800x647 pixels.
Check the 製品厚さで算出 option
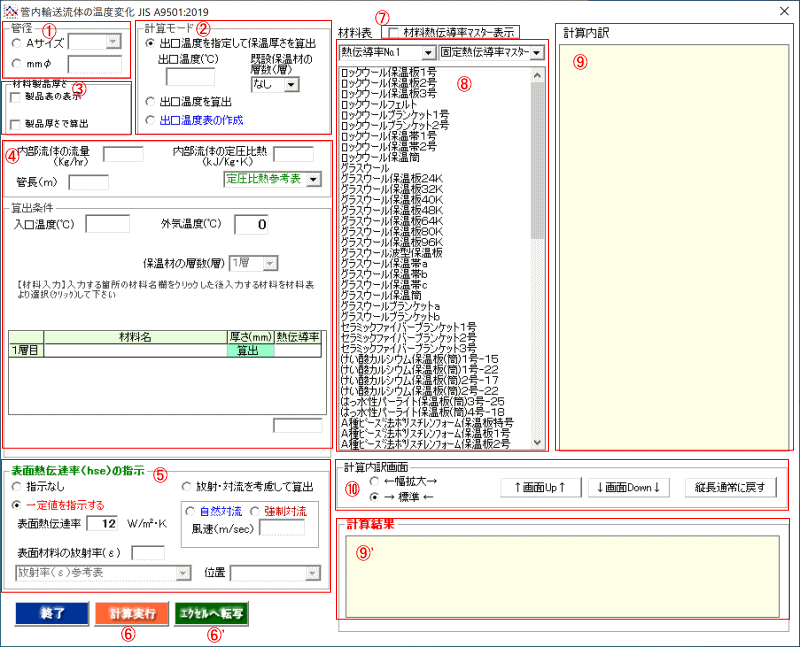[15, 123]
